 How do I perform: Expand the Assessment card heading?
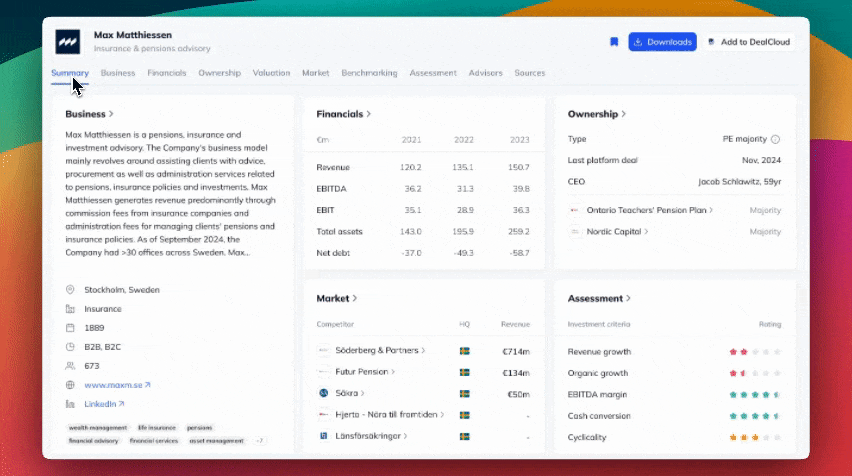pyautogui.click(x=599, y=298)
